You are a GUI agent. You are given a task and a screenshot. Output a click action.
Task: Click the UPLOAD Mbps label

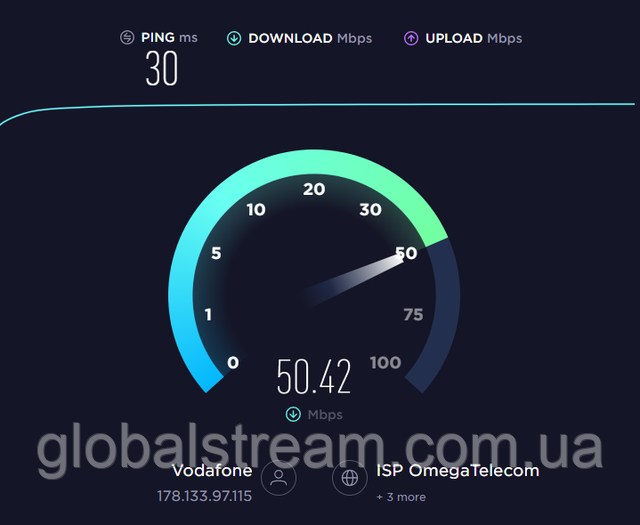(473, 38)
